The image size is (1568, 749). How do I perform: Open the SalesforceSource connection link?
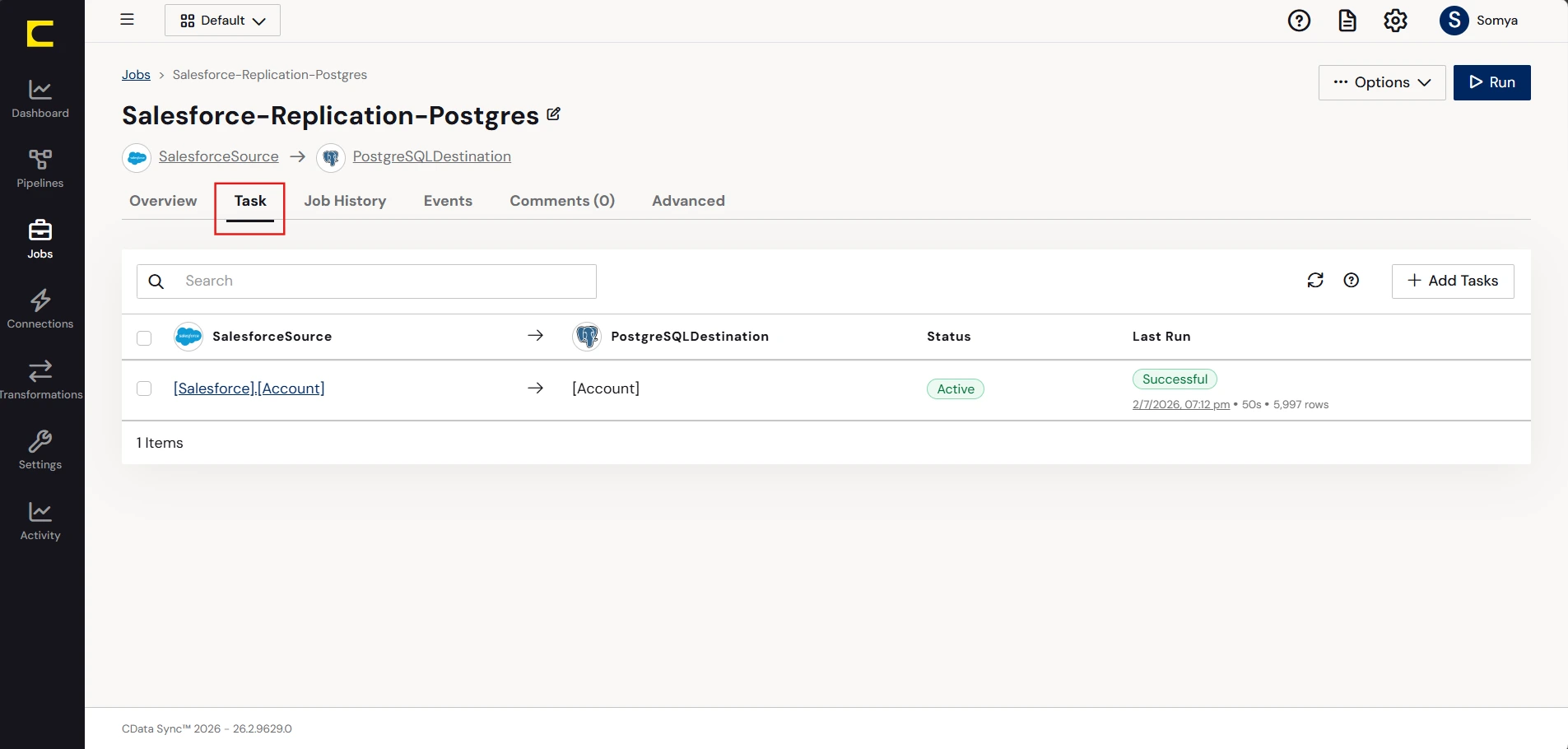tap(218, 156)
